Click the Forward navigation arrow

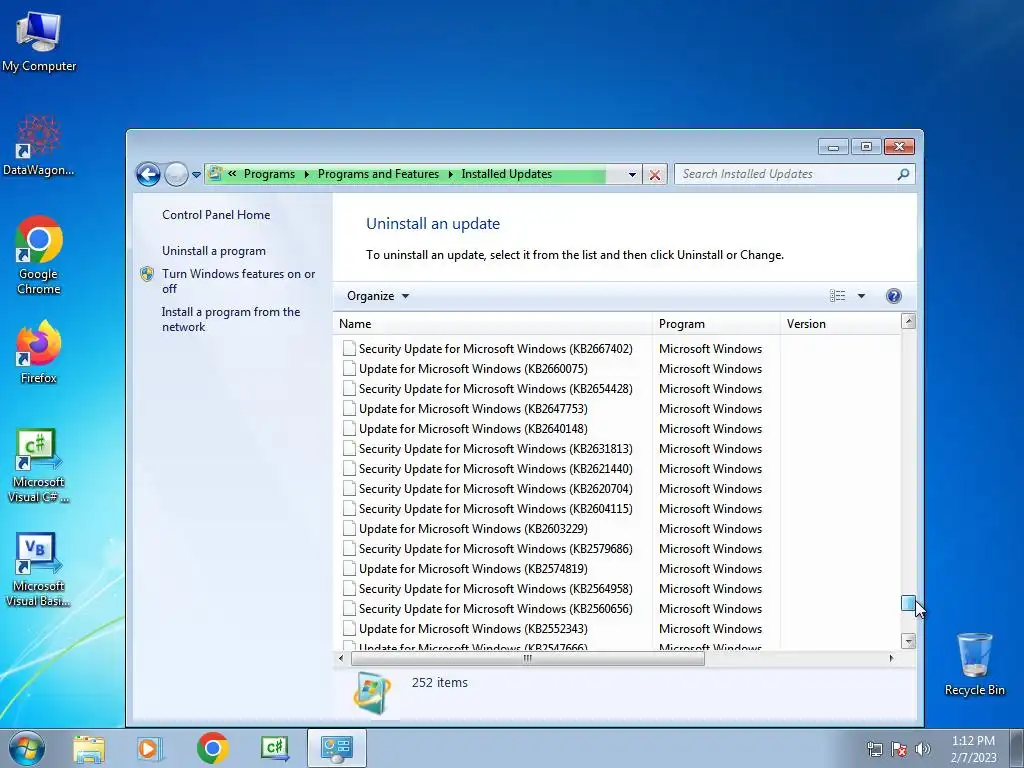[176, 174]
